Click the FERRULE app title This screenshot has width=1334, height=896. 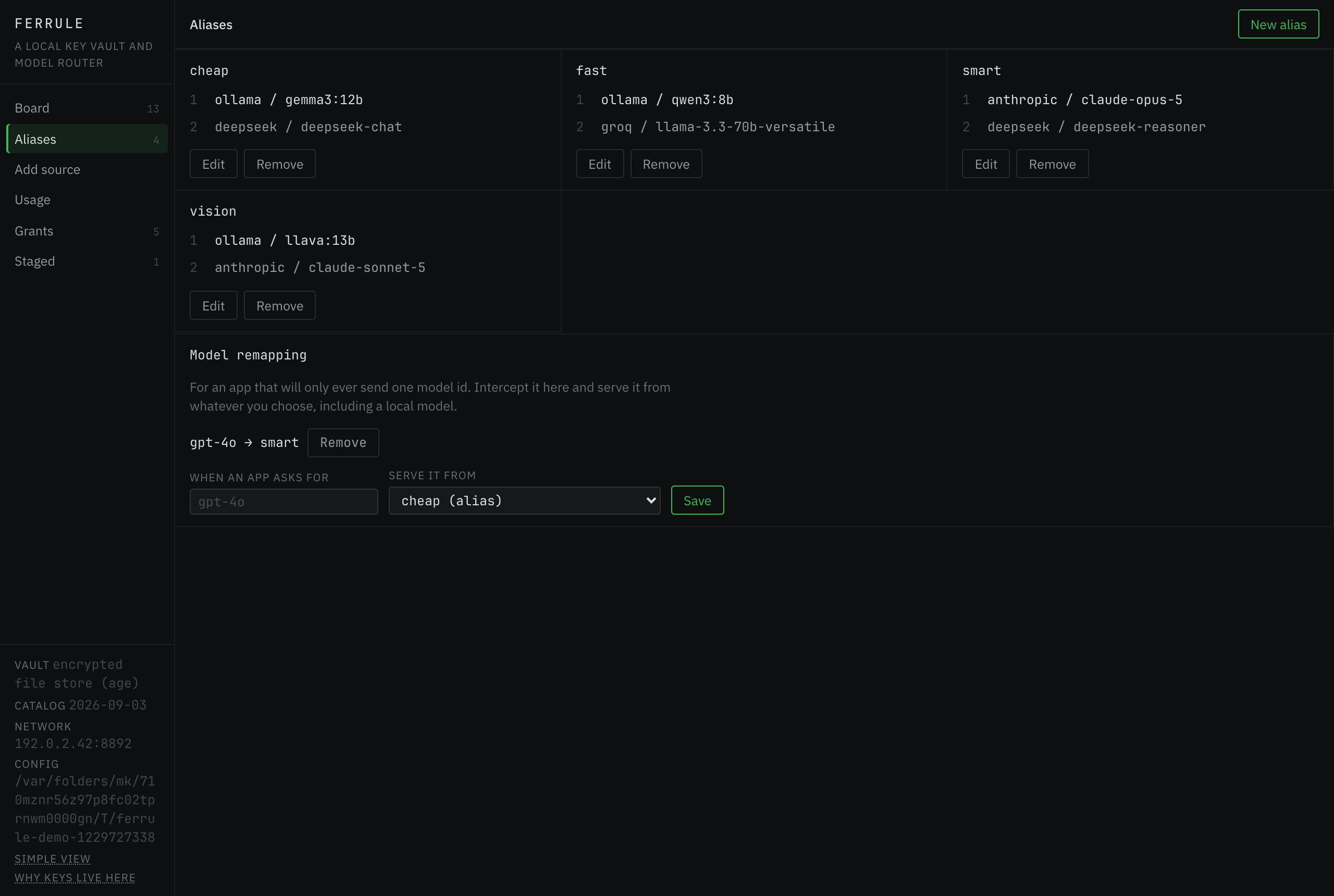pos(49,23)
